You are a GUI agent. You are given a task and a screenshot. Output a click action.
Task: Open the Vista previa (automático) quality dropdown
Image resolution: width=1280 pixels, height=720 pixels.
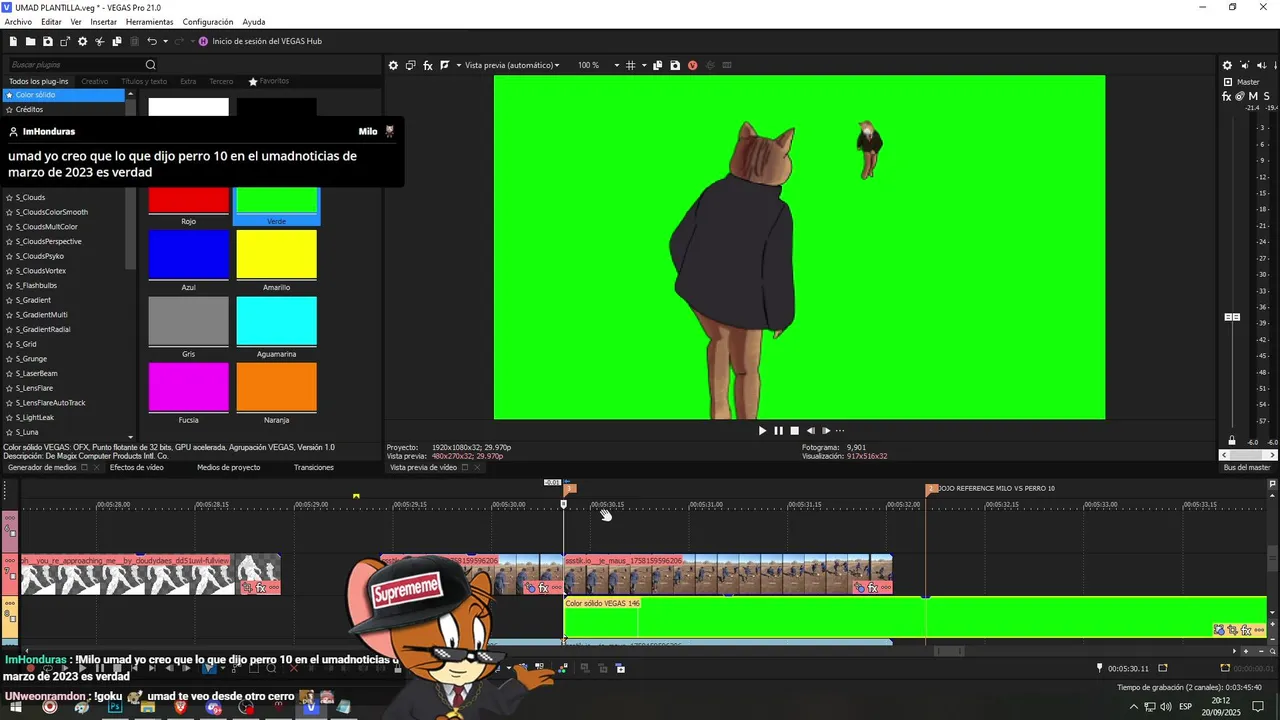(511, 65)
